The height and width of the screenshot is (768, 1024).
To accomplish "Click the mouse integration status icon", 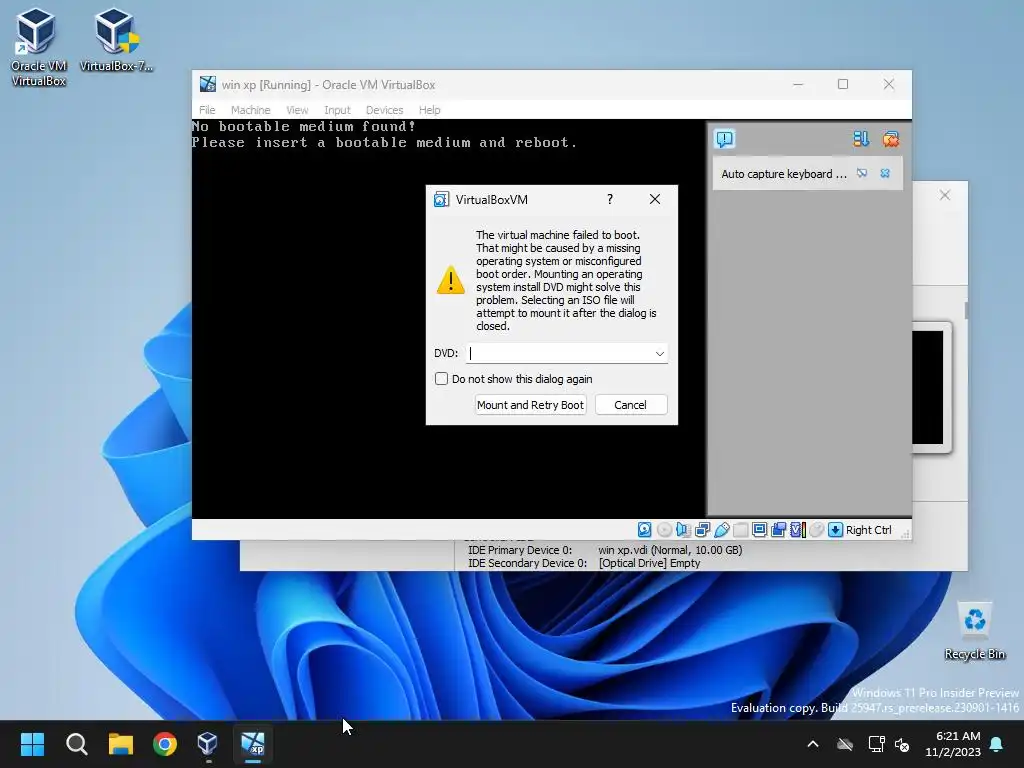I will 816,530.
